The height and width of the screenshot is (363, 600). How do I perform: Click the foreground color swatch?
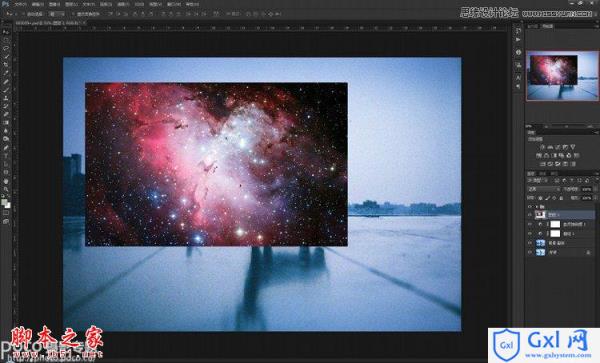tap(4, 202)
